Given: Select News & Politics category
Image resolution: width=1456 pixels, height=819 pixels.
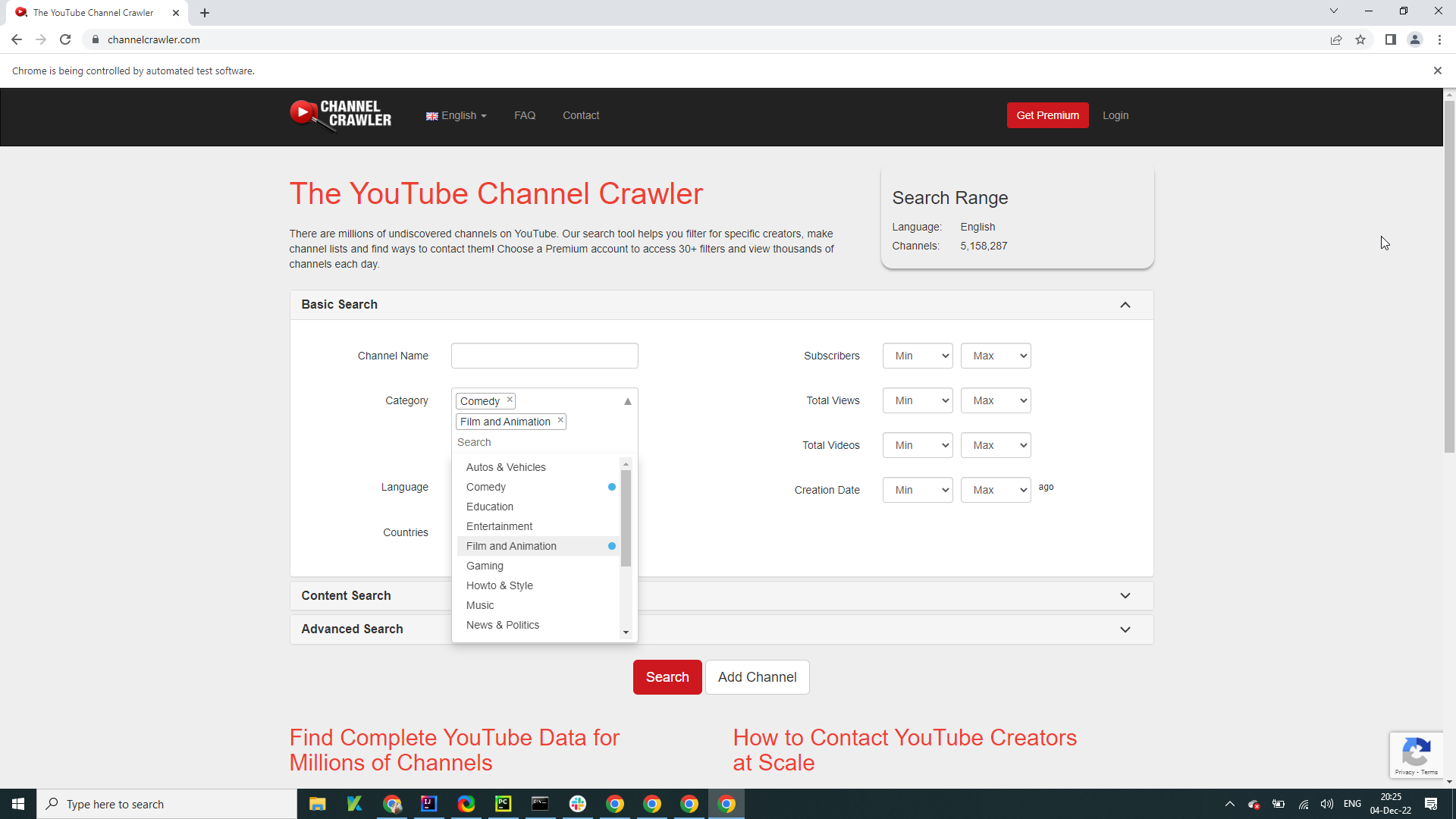Looking at the screenshot, I should 538,625.
